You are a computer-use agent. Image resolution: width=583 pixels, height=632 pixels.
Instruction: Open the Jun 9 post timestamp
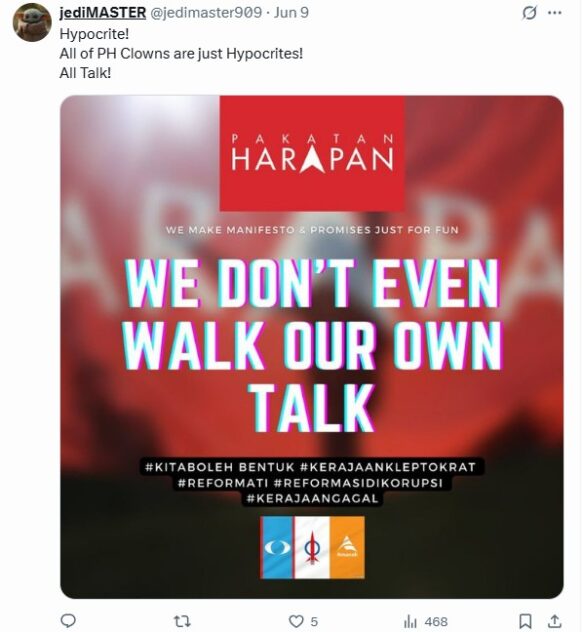[292, 12]
